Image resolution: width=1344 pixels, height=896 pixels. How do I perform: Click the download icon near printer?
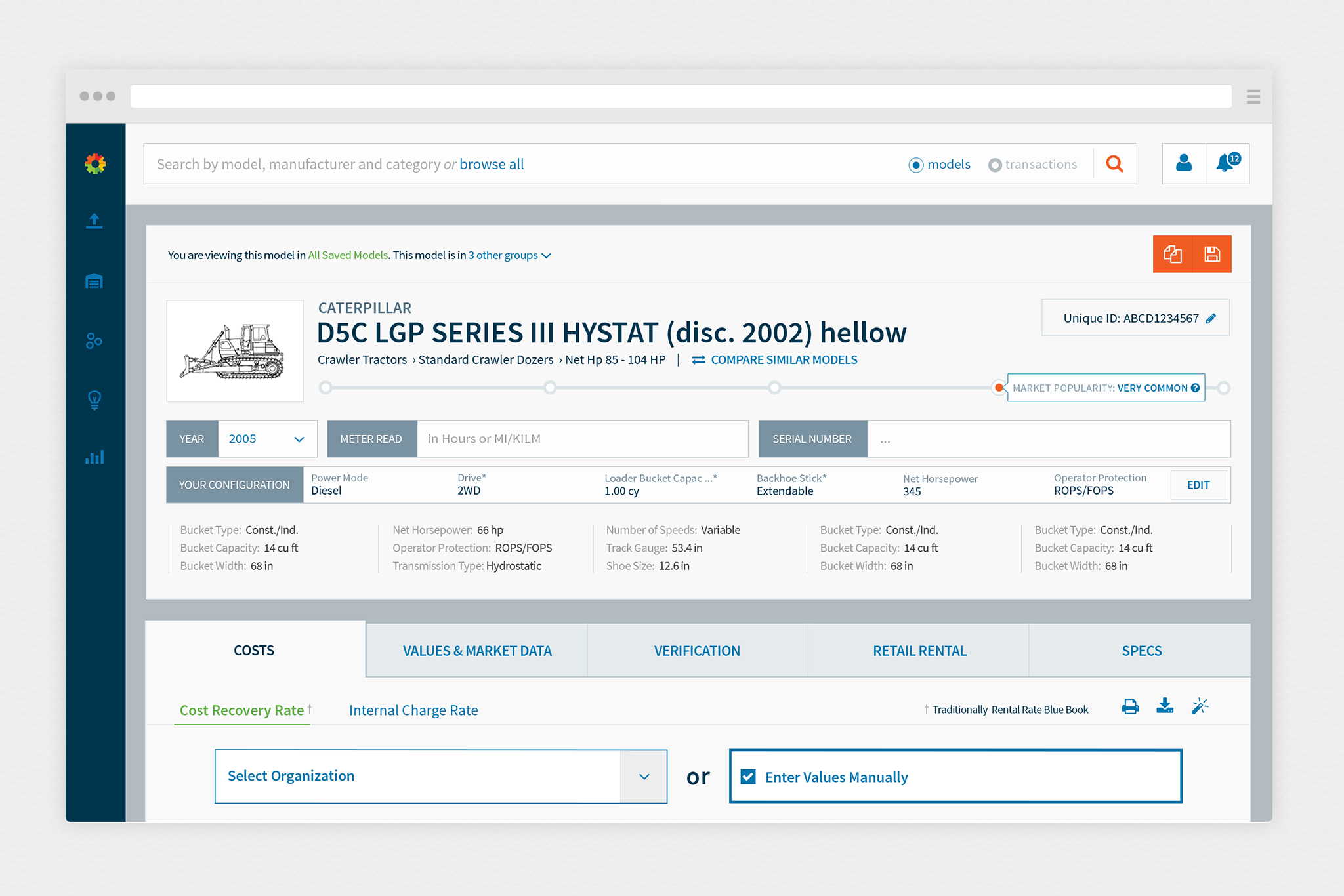coord(1165,706)
